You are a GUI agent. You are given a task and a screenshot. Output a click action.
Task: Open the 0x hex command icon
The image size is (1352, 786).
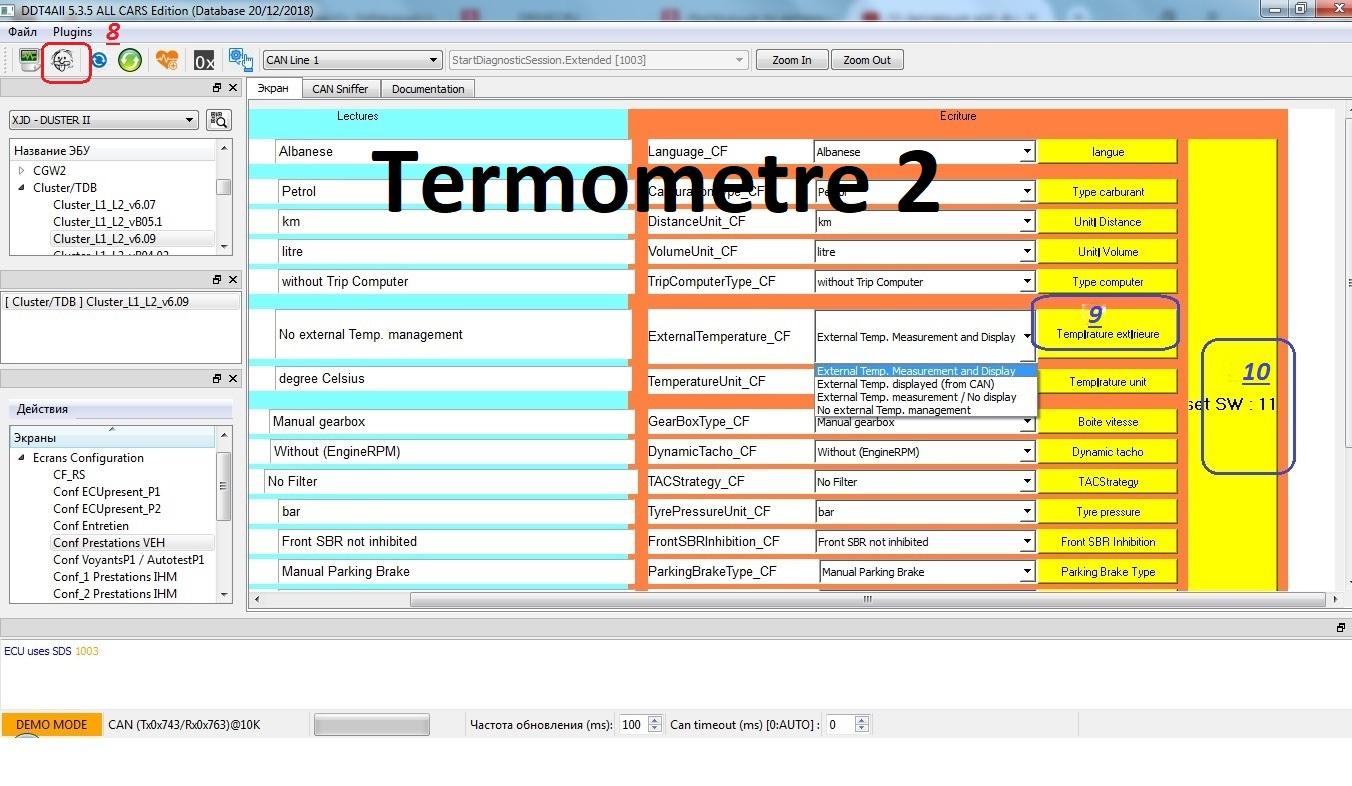pyautogui.click(x=204, y=61)
